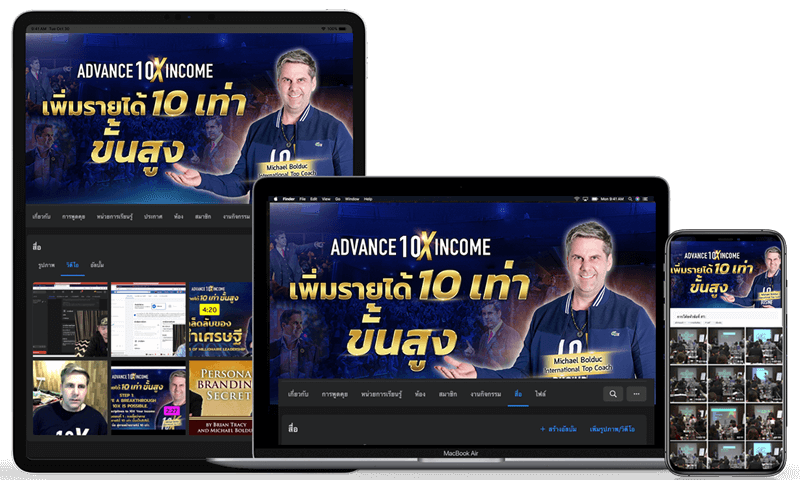Open View menu on the laptop
Image resolution: width=800 pixels, height=480 pixels.
click(x=326, y=199)
